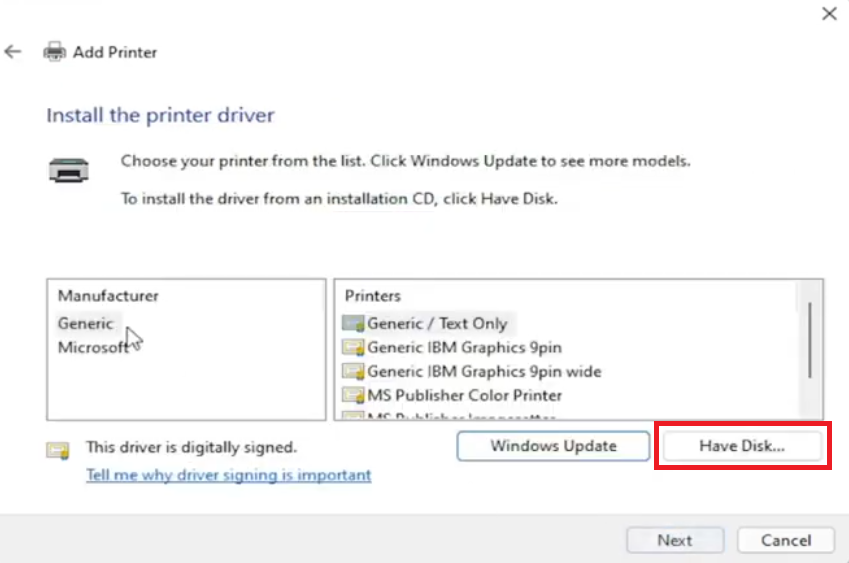849x563 pixels.
Task: Click the Printers column header
Action: (x=373, y=296)
